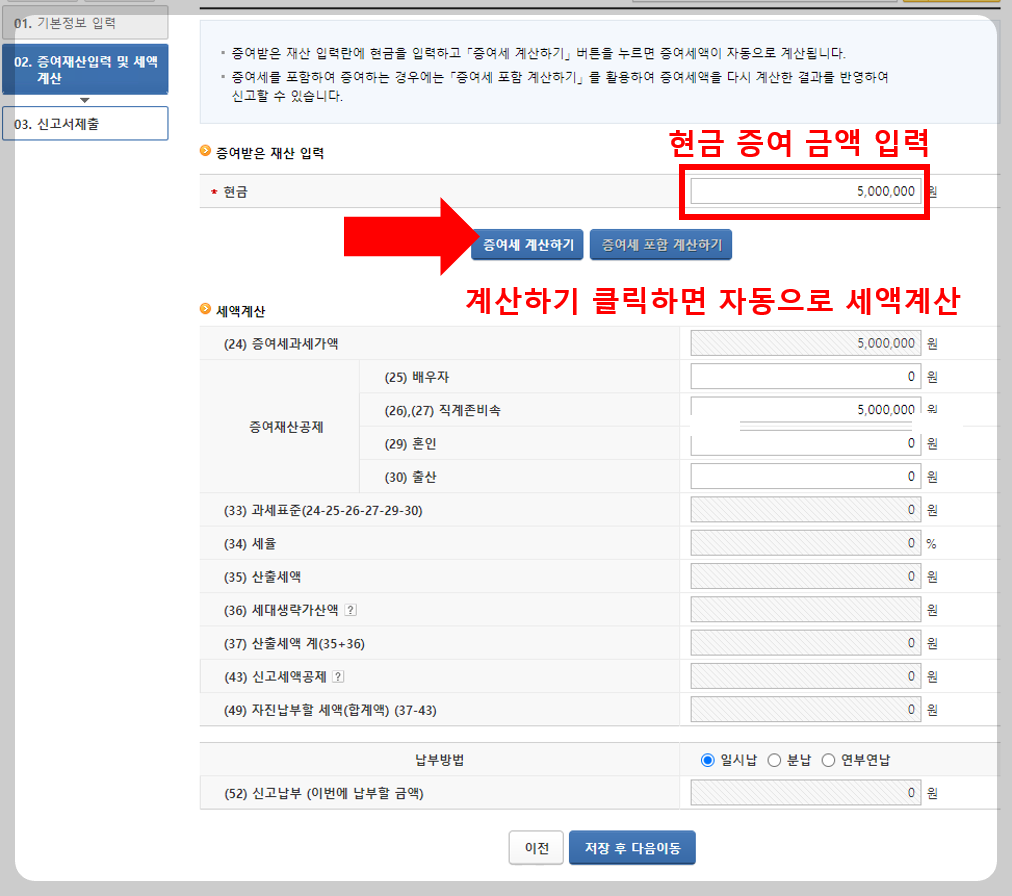This screenshot has width=1012, height=896.
Task: Click the help icon beside 세대생략가산액
Action: click(x=350, y=611)
